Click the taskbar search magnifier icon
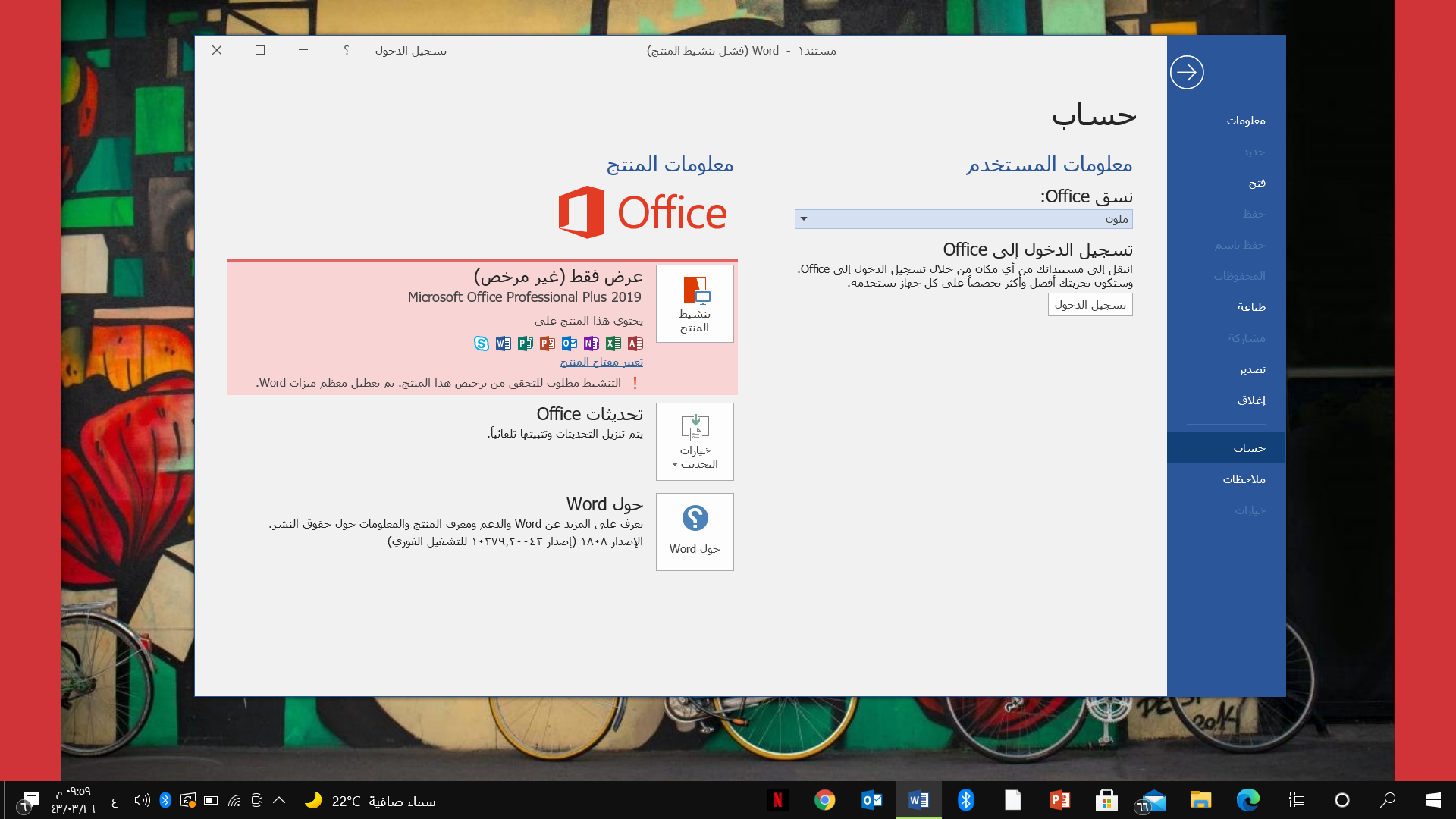This screenshot has width=1456, height=819. (1388, 800)
